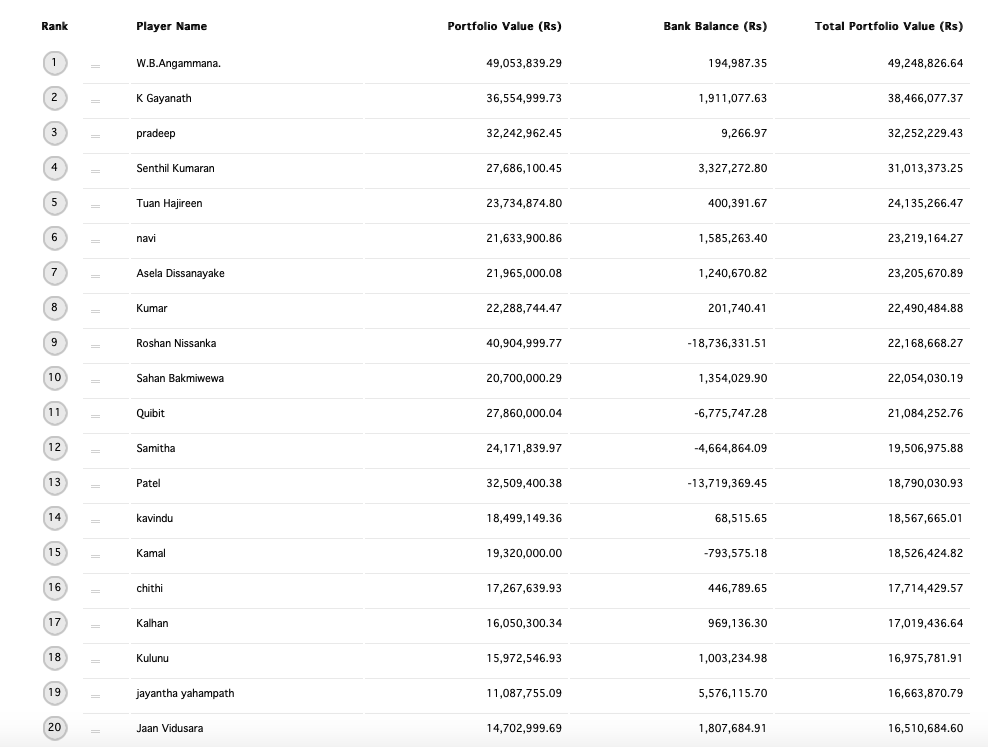
Task: Click the rank-change indicator beside Quibit
Action: pyautogui.click(x=95, y=416)
